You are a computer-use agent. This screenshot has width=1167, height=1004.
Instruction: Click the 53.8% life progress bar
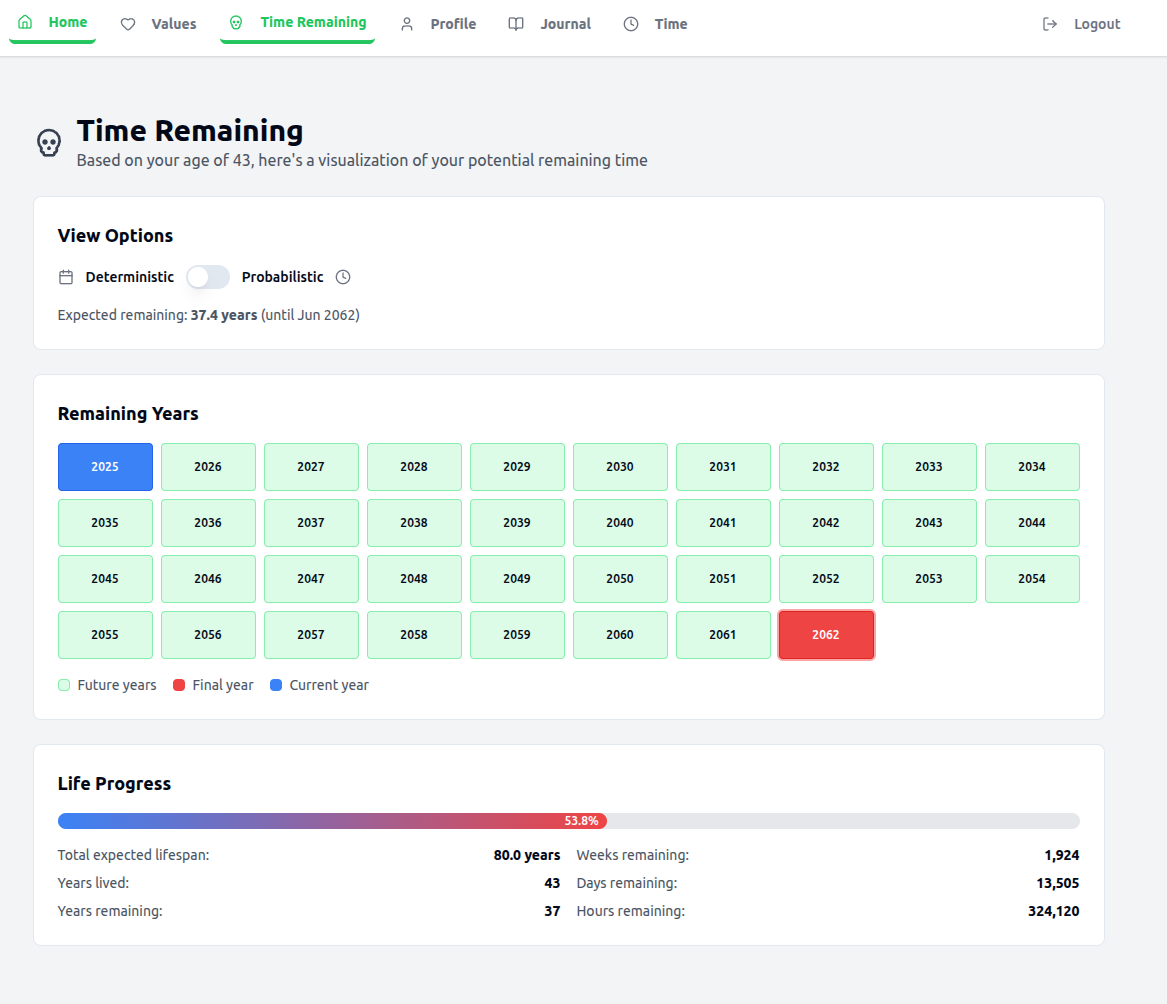coord(568,821)
